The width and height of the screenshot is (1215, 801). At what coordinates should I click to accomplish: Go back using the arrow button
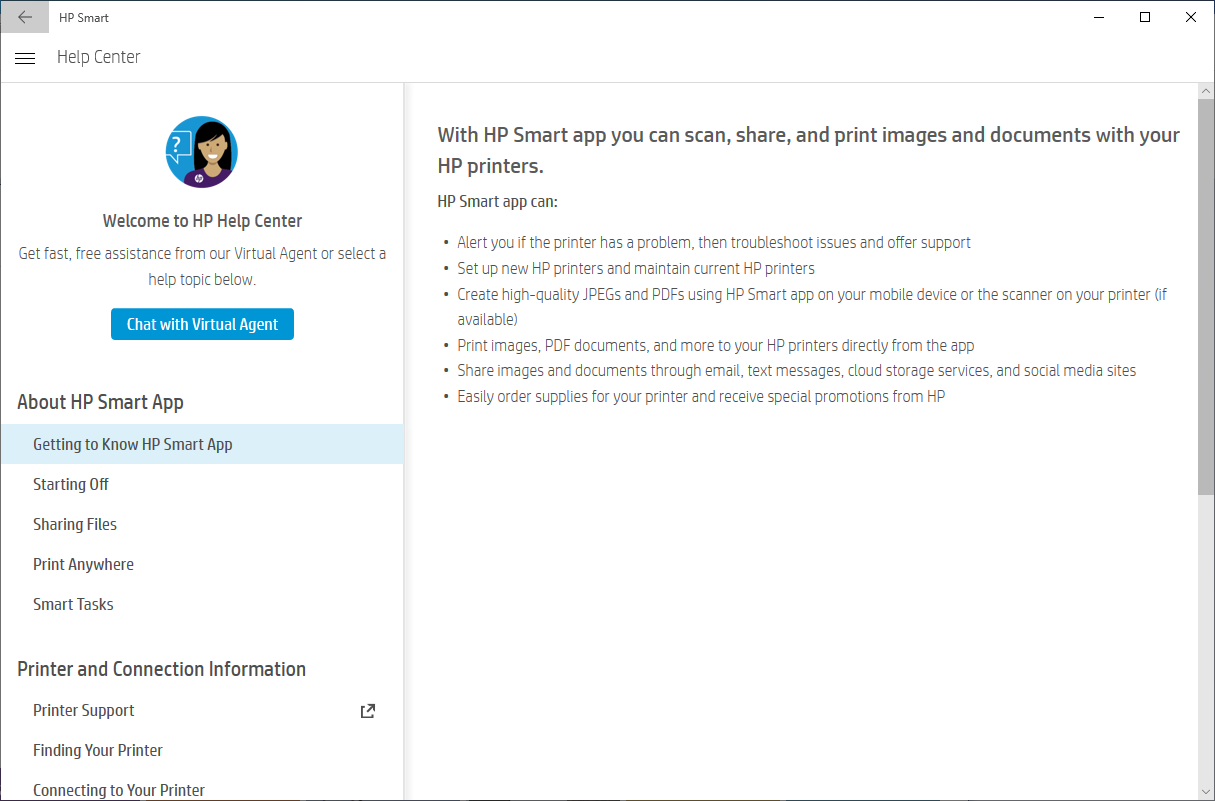tap(25, 17)
